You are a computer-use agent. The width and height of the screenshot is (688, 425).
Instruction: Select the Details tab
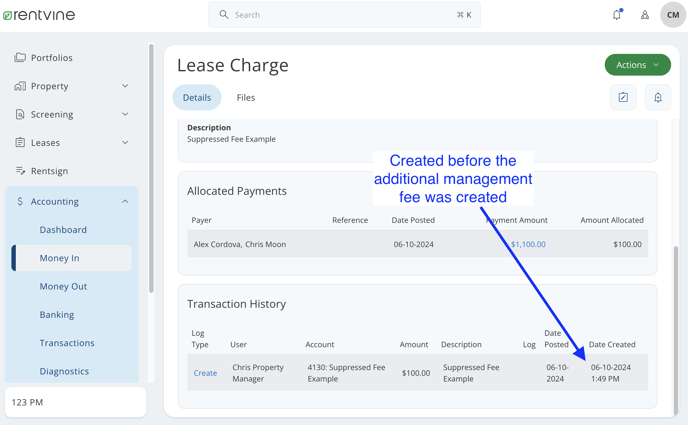[197, 97]
